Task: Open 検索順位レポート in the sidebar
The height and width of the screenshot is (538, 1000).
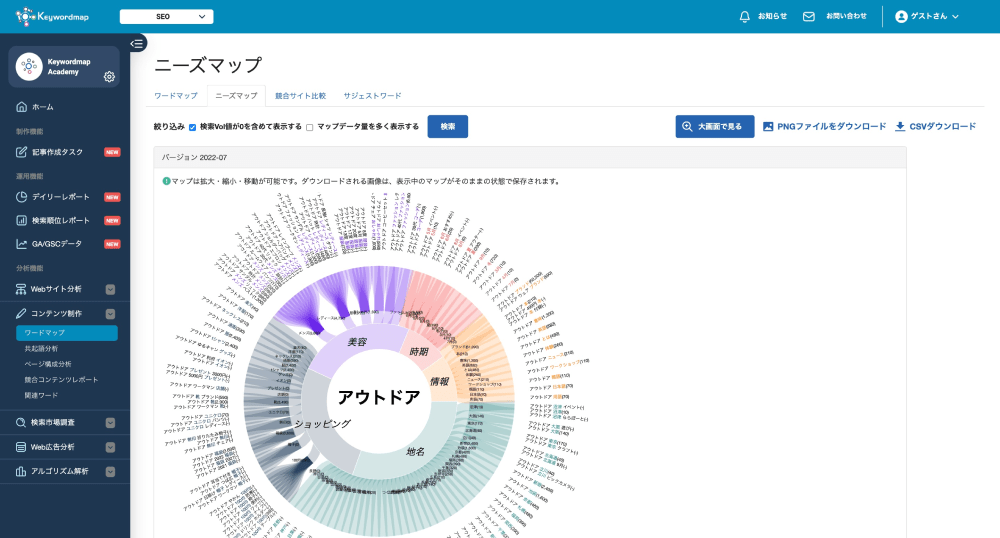Action: coord(61,221)
